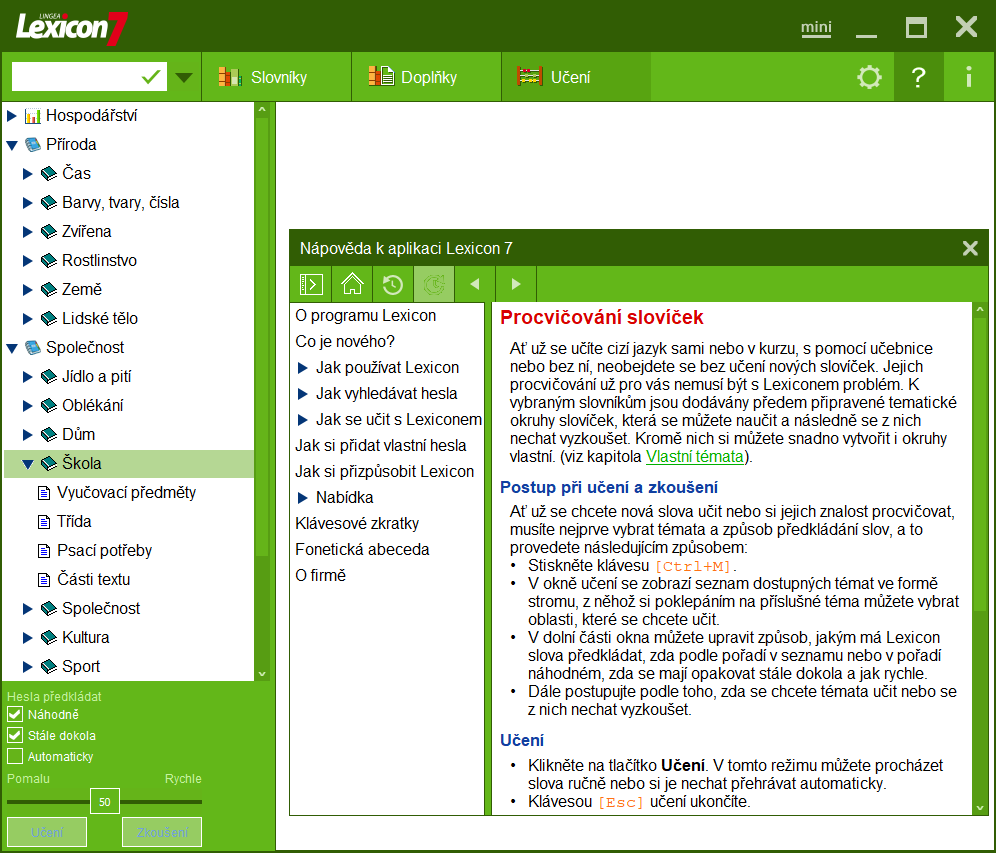This screenshot has height=853, width=996.
Task: Select the Oblékání tree item
Action: pyautogui.click(x=93, y=406)
